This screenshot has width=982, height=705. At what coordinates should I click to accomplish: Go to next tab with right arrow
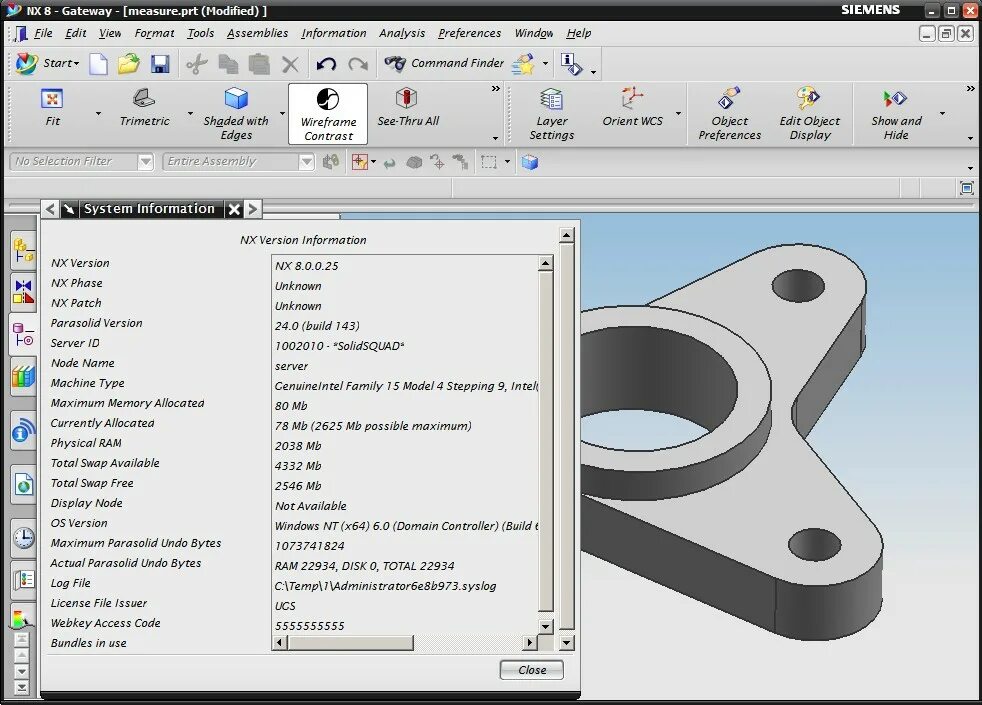(x=252, y=209)
